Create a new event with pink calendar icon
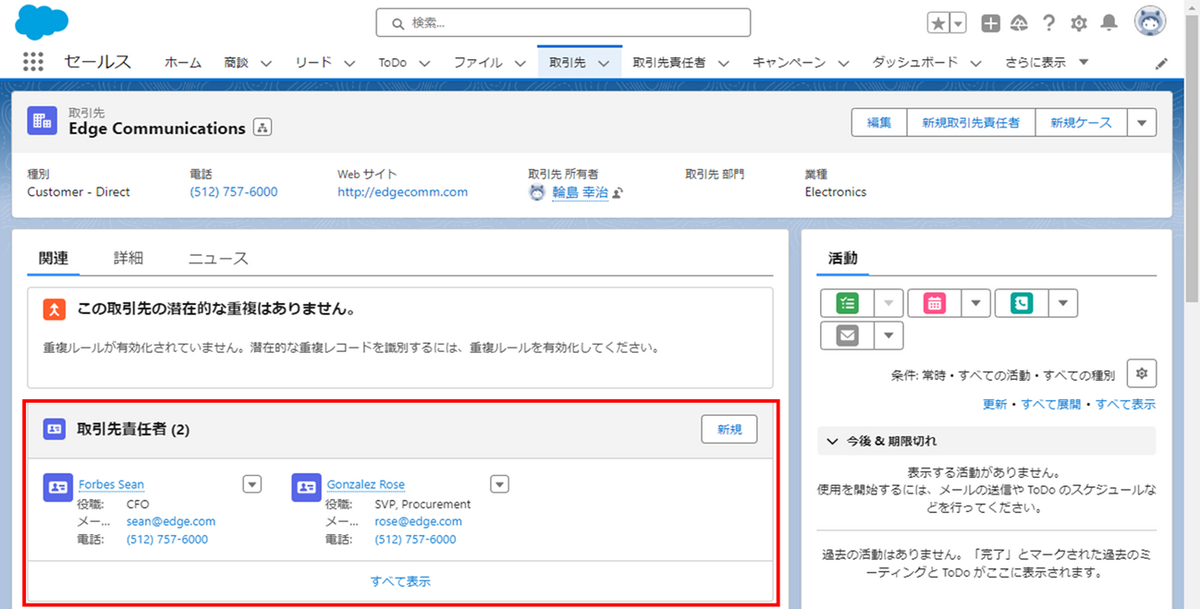Image resolution: width=1200 pixels, height=609 pixels. point(934,303)
